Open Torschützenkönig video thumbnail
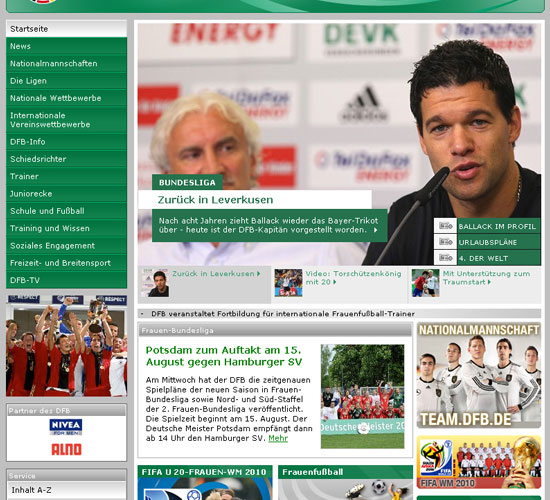This screenshot has height=500, width=550. [288, 283]
